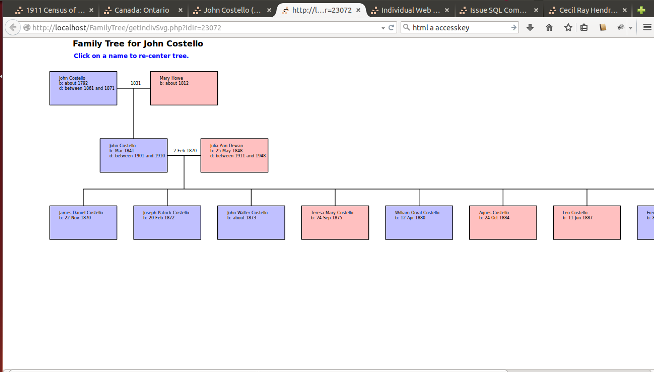Viewport: 654px width, 372px height.
Task: Reload the page with the refresh icon
Action: click(391, 28)
